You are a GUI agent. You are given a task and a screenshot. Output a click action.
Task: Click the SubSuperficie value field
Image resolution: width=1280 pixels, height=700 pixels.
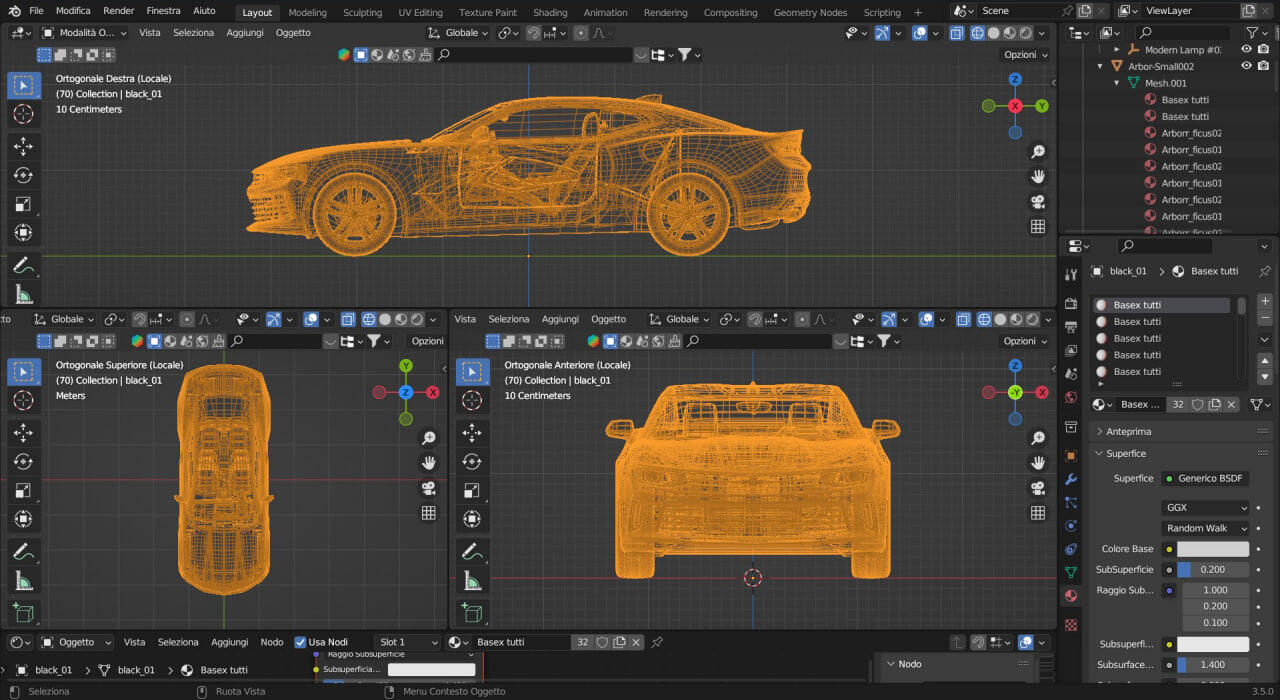[1213, 569]
